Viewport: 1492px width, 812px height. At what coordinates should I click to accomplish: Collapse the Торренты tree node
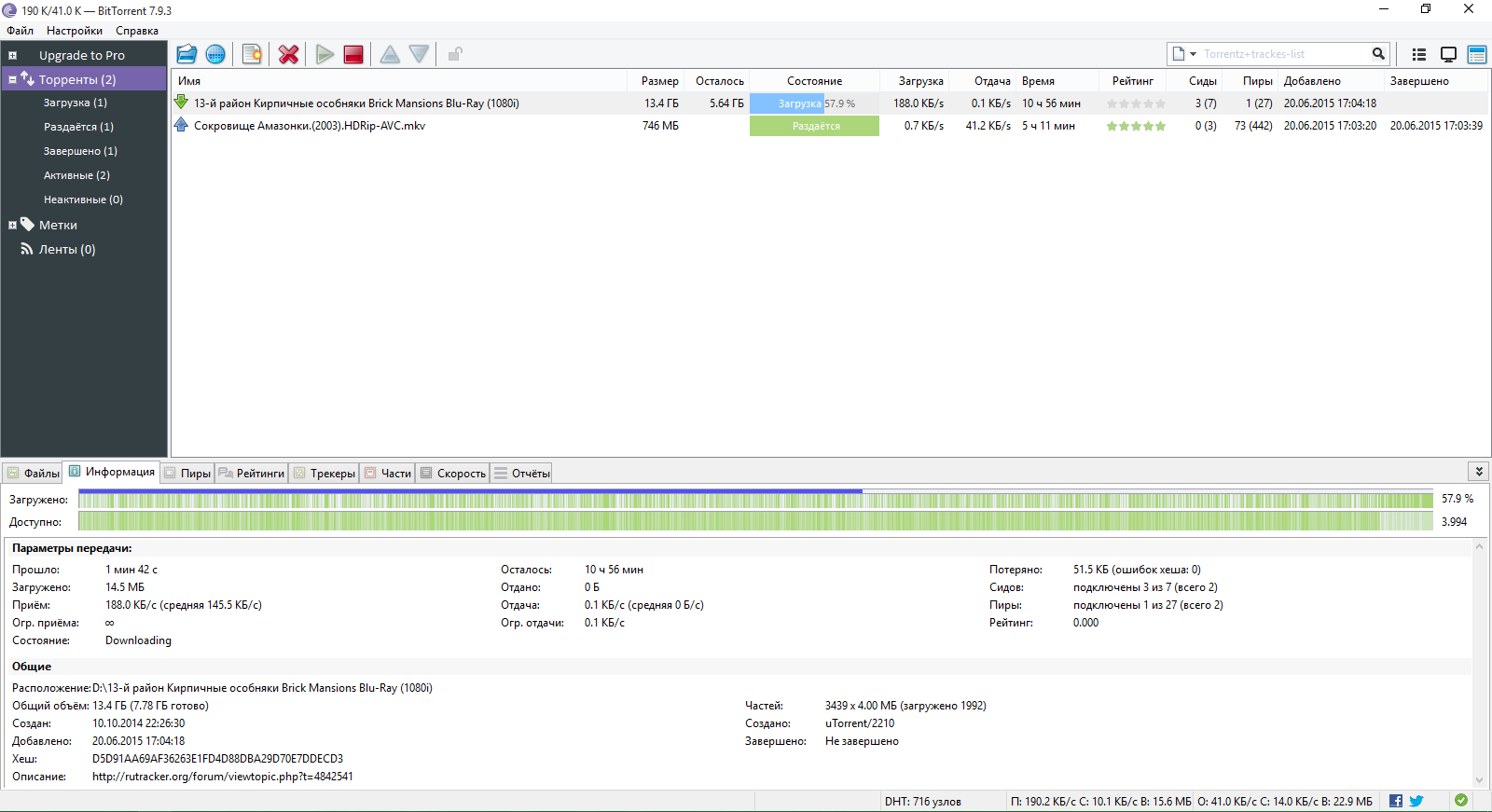12,80
